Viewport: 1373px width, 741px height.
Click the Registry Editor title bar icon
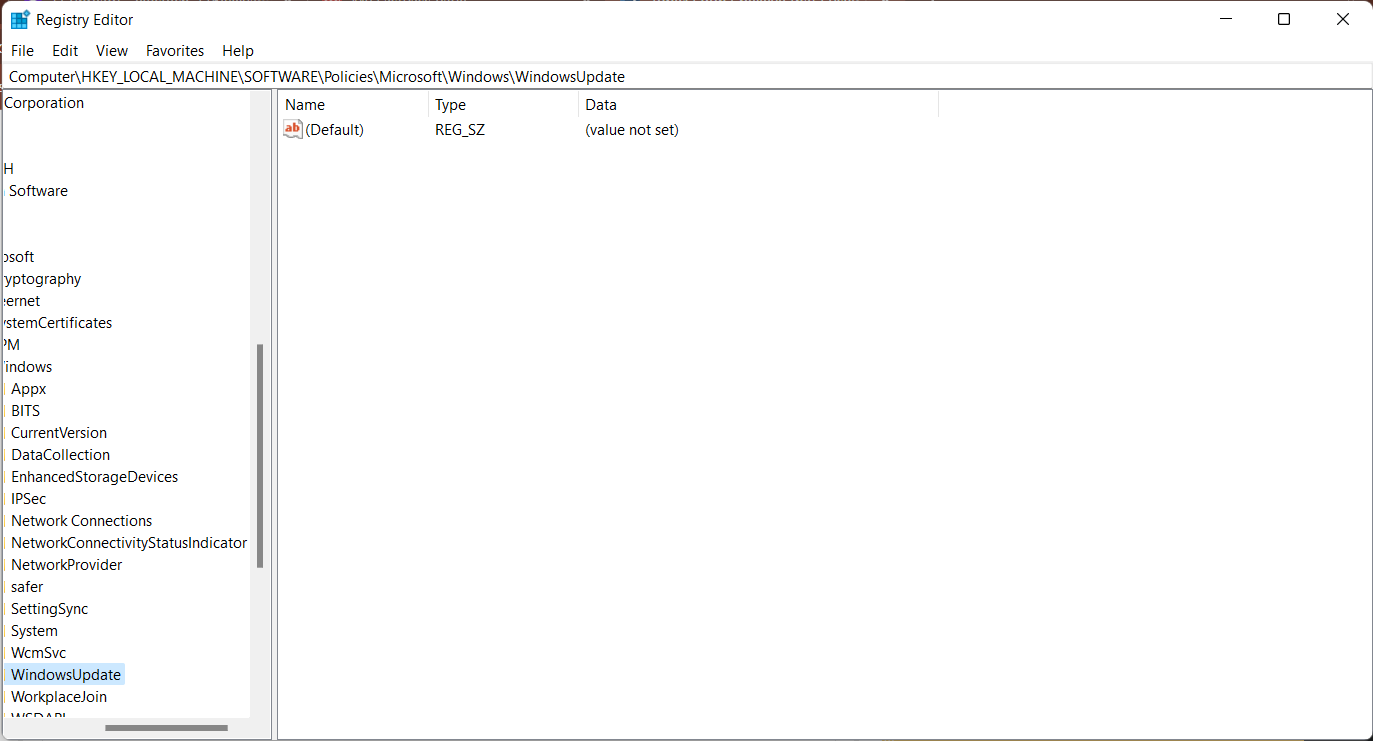(20, 20)
